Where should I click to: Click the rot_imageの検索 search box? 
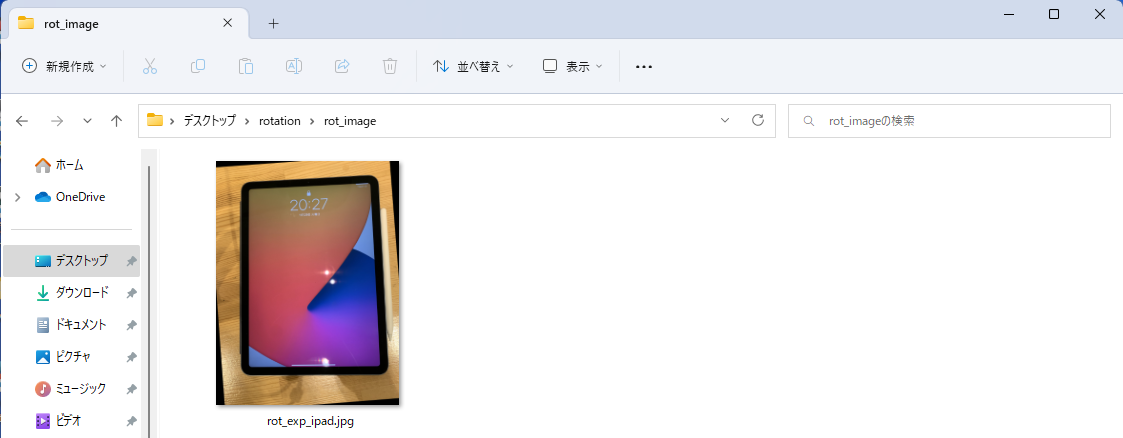950,121
